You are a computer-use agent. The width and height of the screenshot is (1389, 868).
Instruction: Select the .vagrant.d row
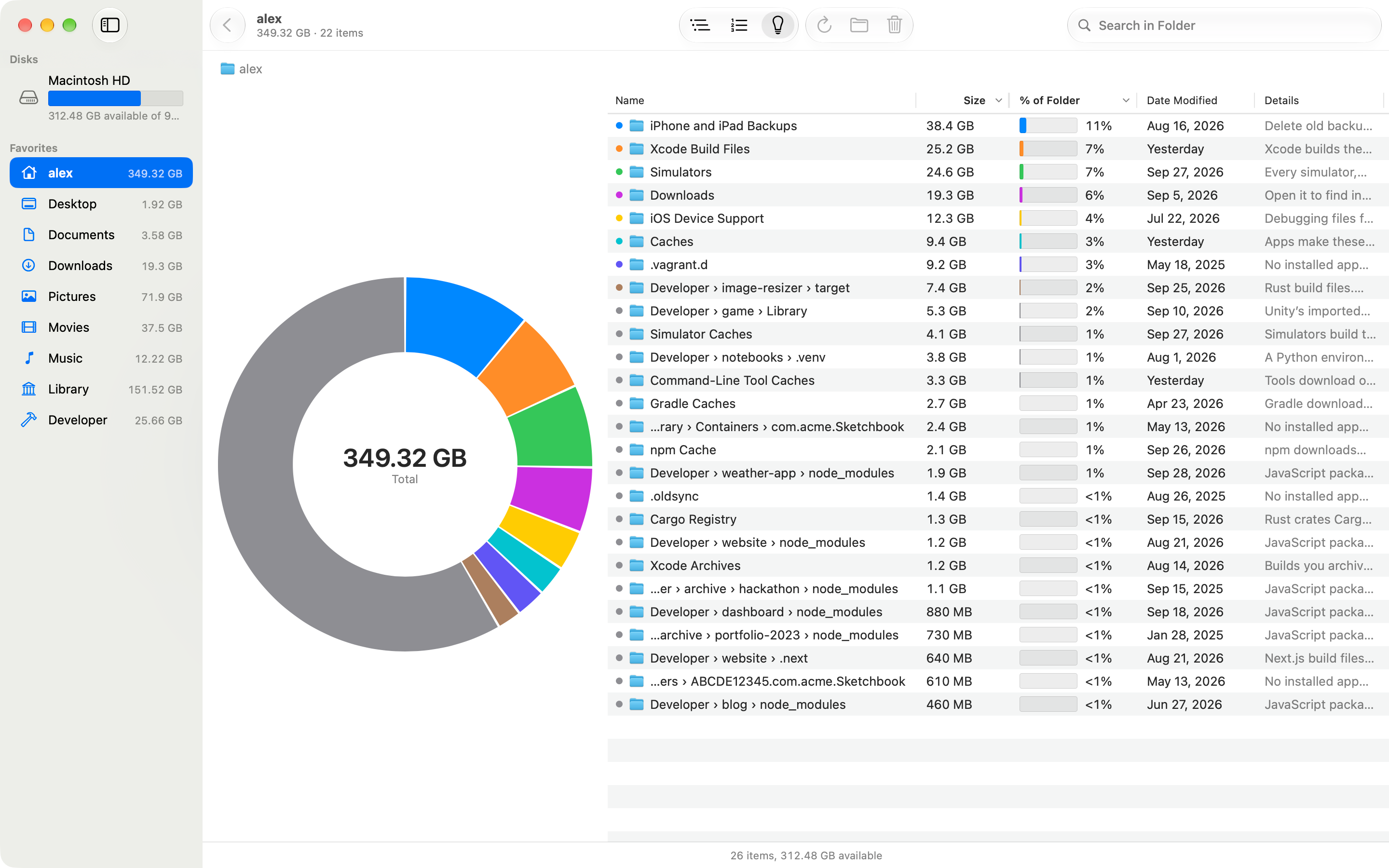(997, 265)
